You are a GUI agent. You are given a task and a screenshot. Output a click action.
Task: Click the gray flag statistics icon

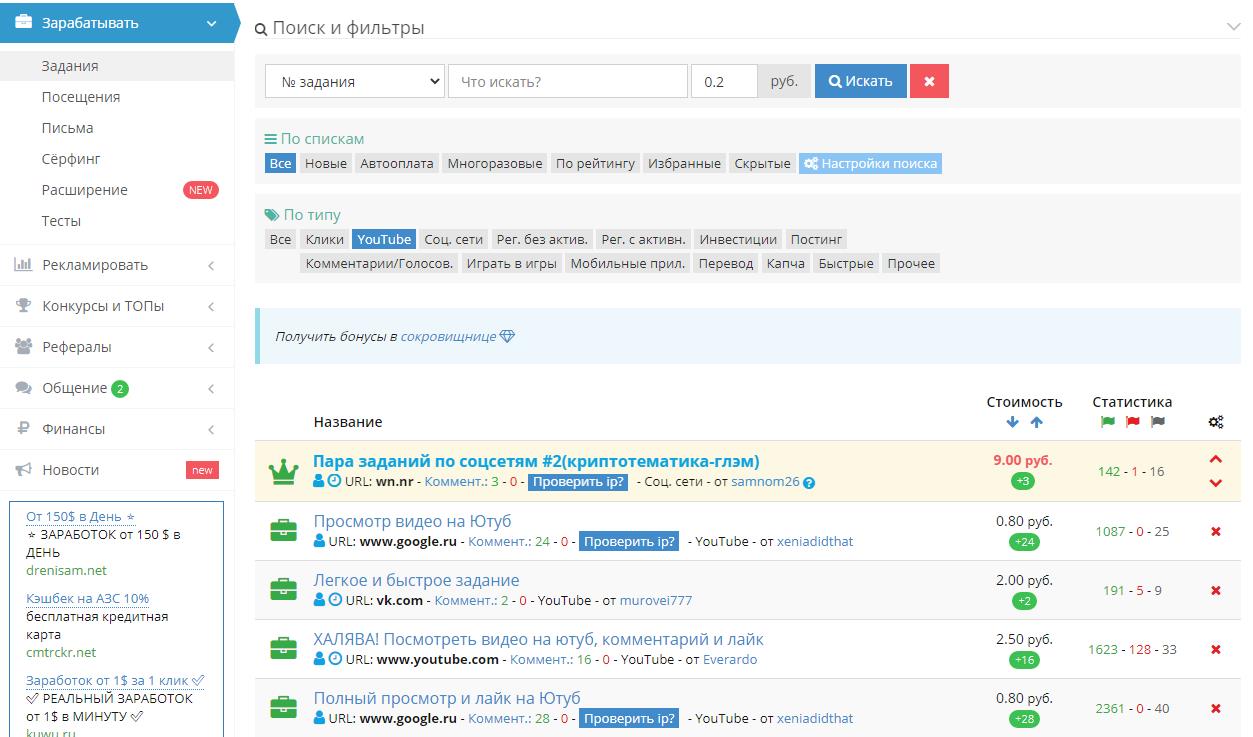(1158, 422)
